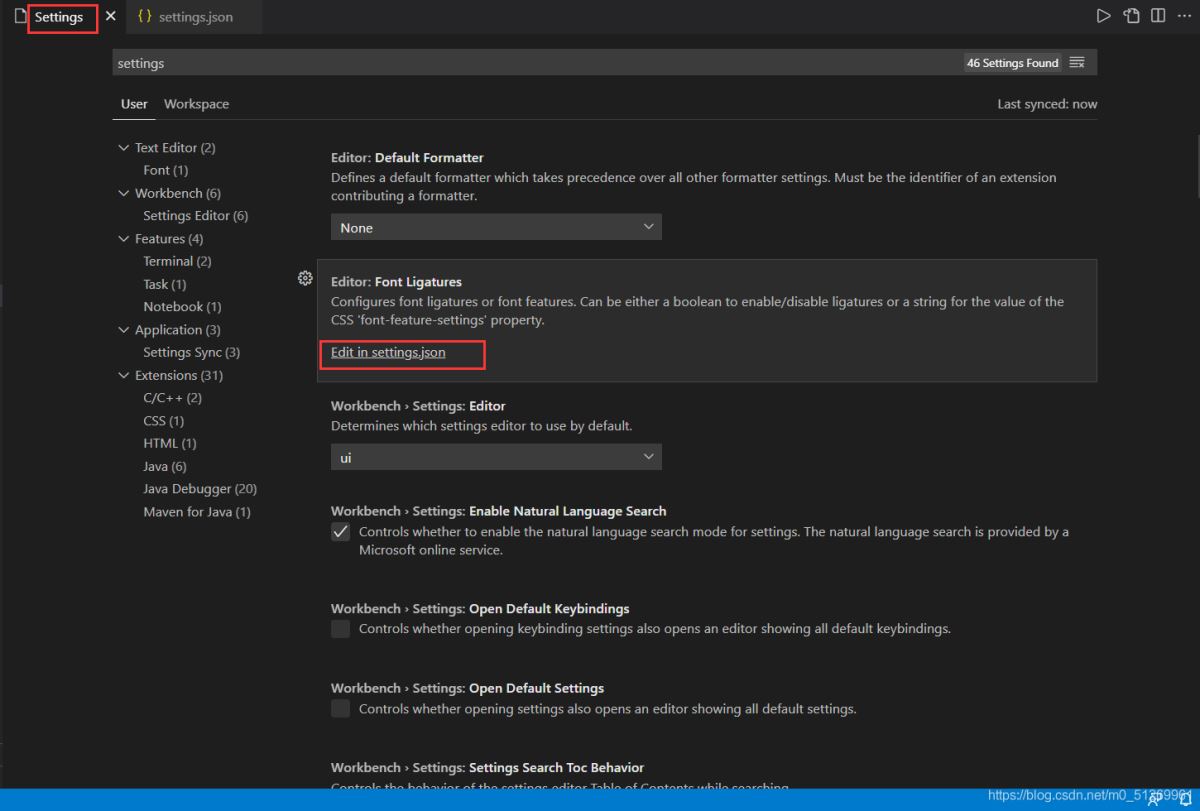Open the settings.json editor tab

coord(195,17)
